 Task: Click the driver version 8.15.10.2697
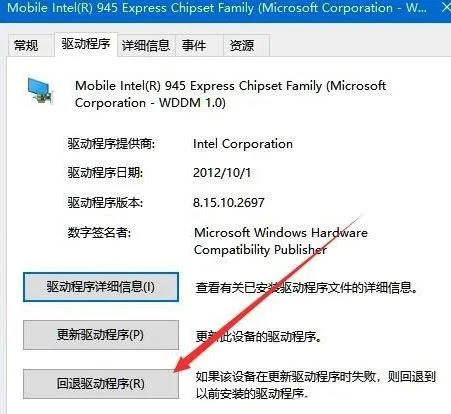pyautogui.click(x=229, y=202)
